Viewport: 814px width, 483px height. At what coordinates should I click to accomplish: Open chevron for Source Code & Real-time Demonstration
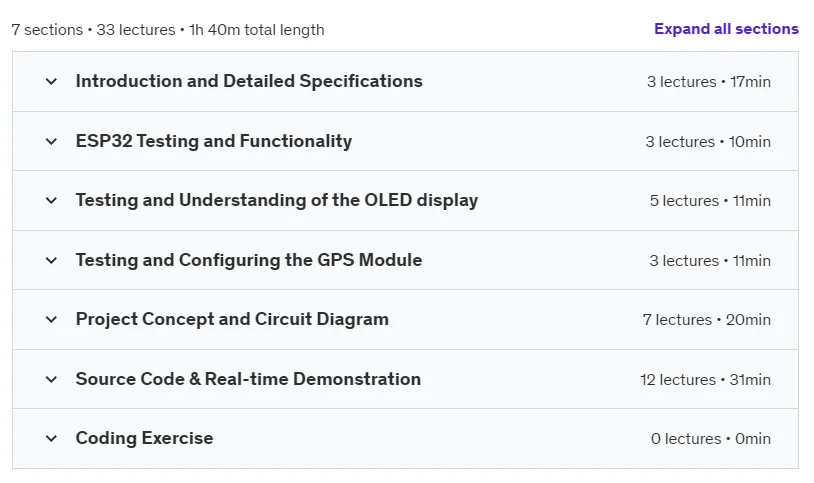tap(51, 379)
